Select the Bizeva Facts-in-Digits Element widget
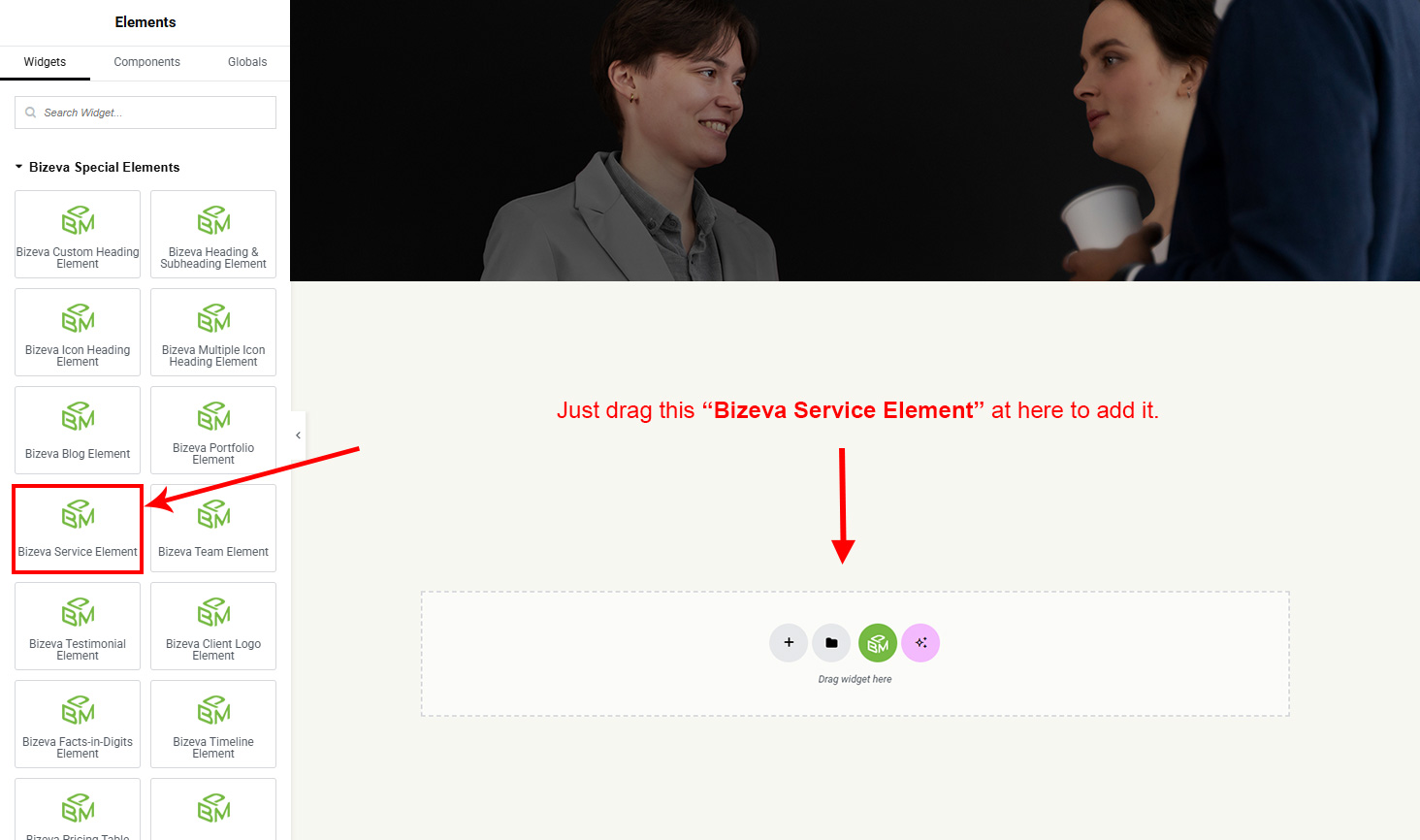This screenshot has height=840, width=1420. [78, 724]
